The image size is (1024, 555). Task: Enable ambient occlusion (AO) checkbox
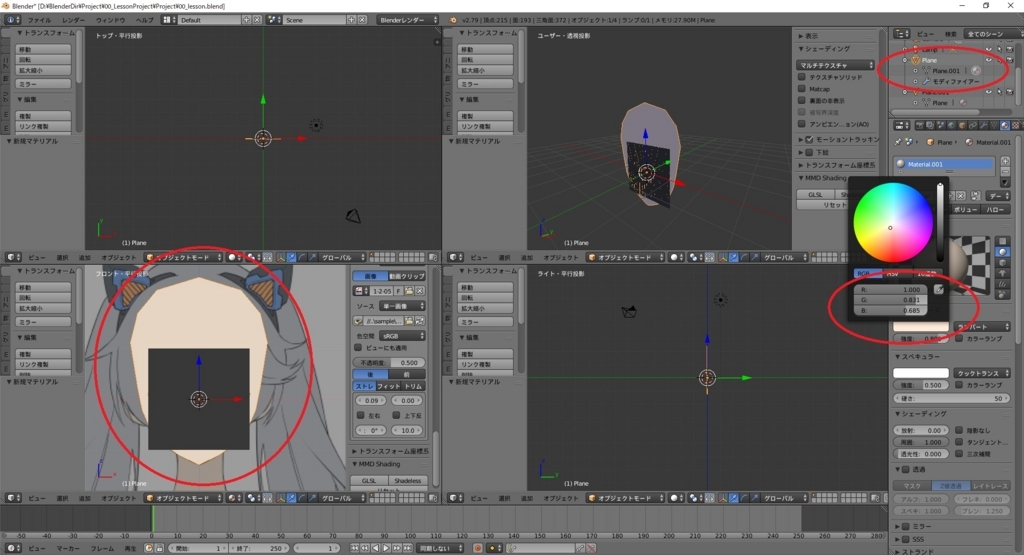pos(802,124)
